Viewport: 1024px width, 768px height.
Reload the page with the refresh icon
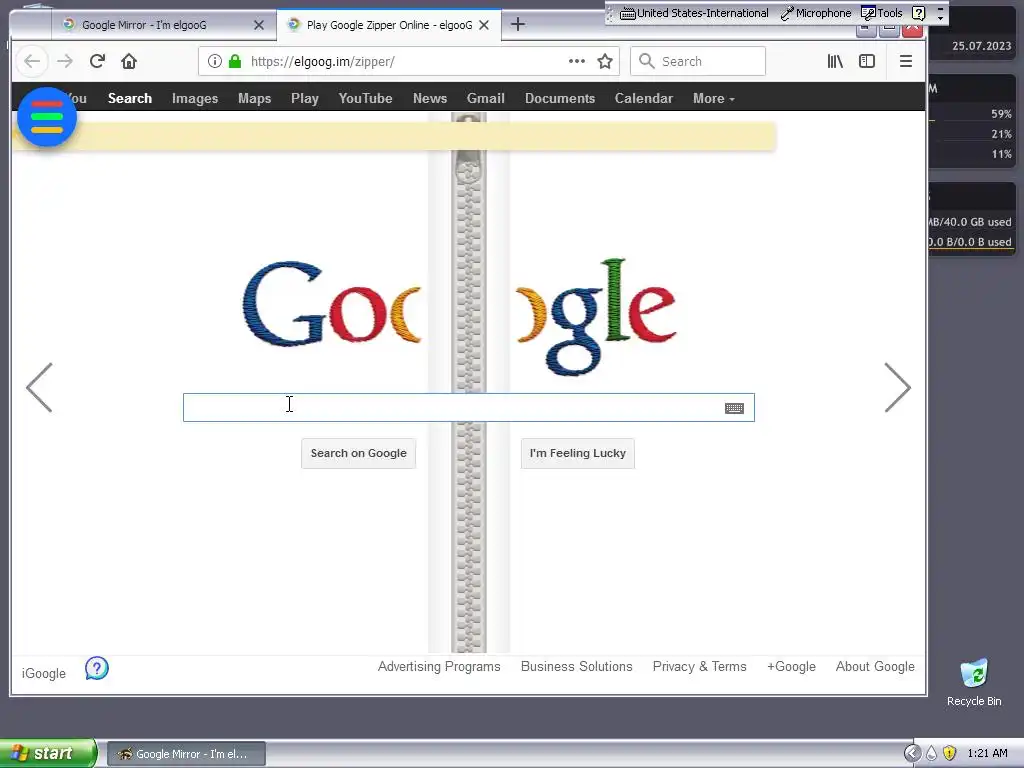(x=97, y=61)
